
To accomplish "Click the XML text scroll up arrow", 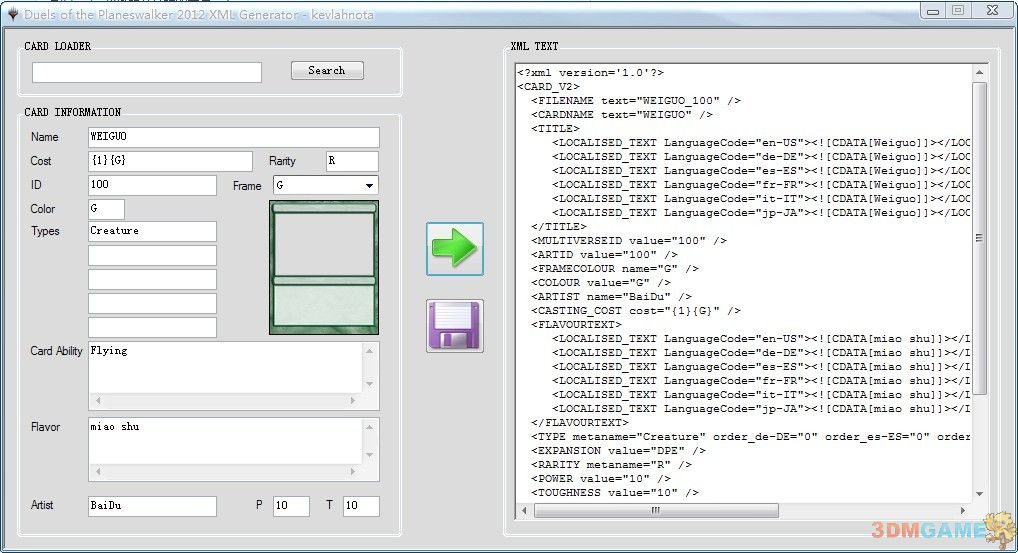I will (979, 72).
